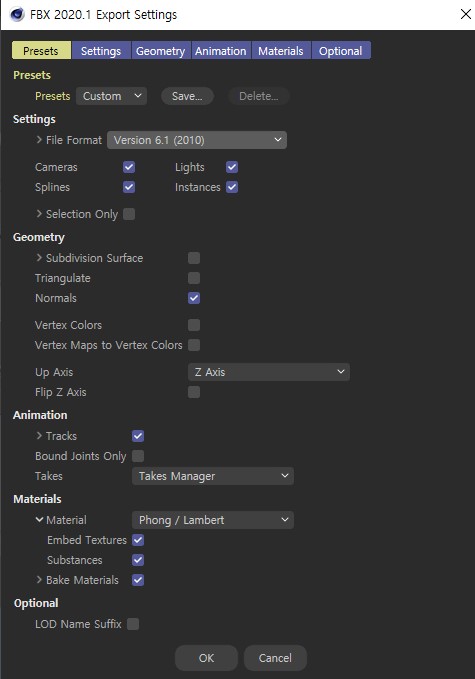Expand the File Format options arrow
Image resolution: width=475 pixels, height=679 pixels.
point(39,139)
